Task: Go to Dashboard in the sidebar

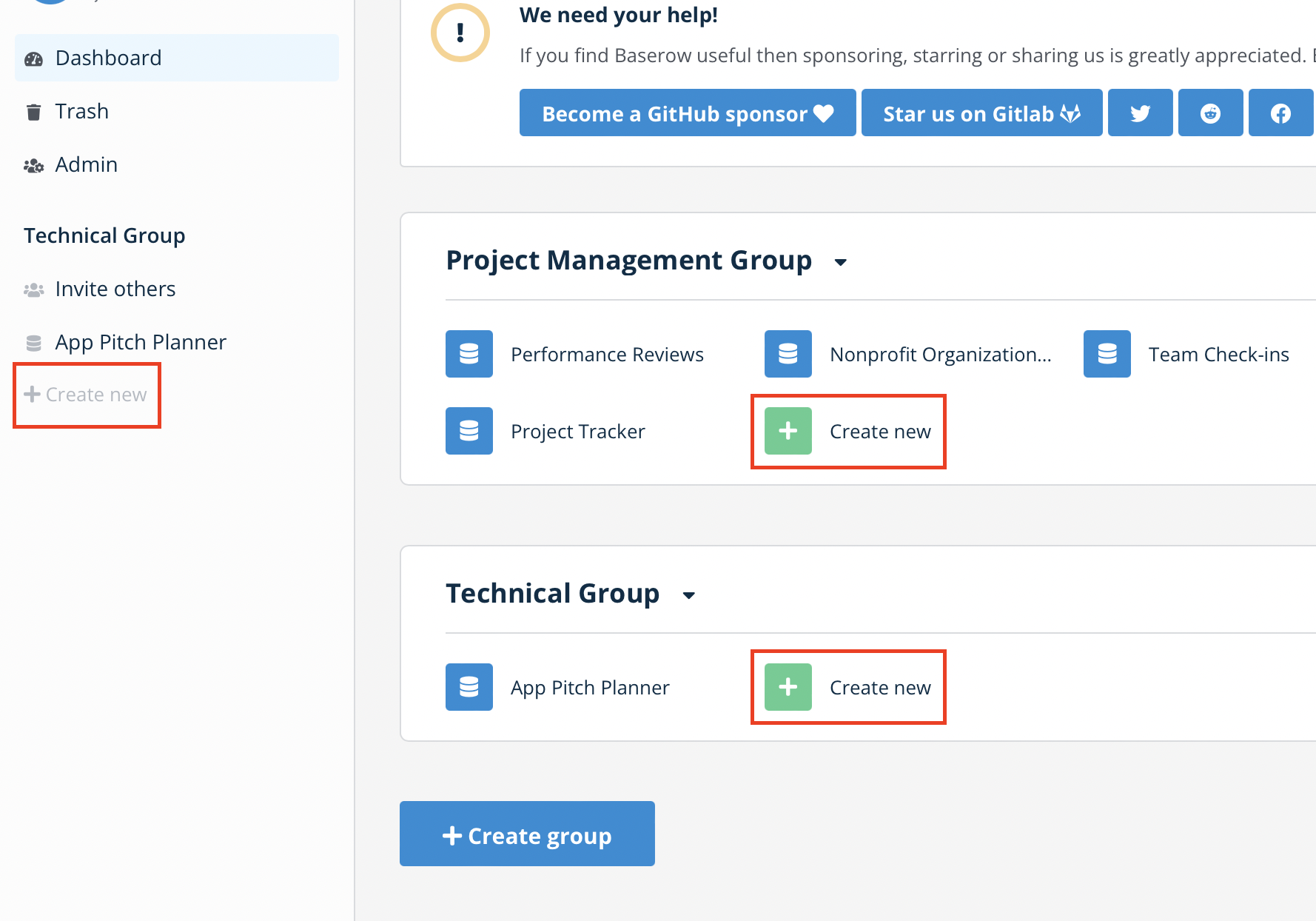Action: click(108, 58)
